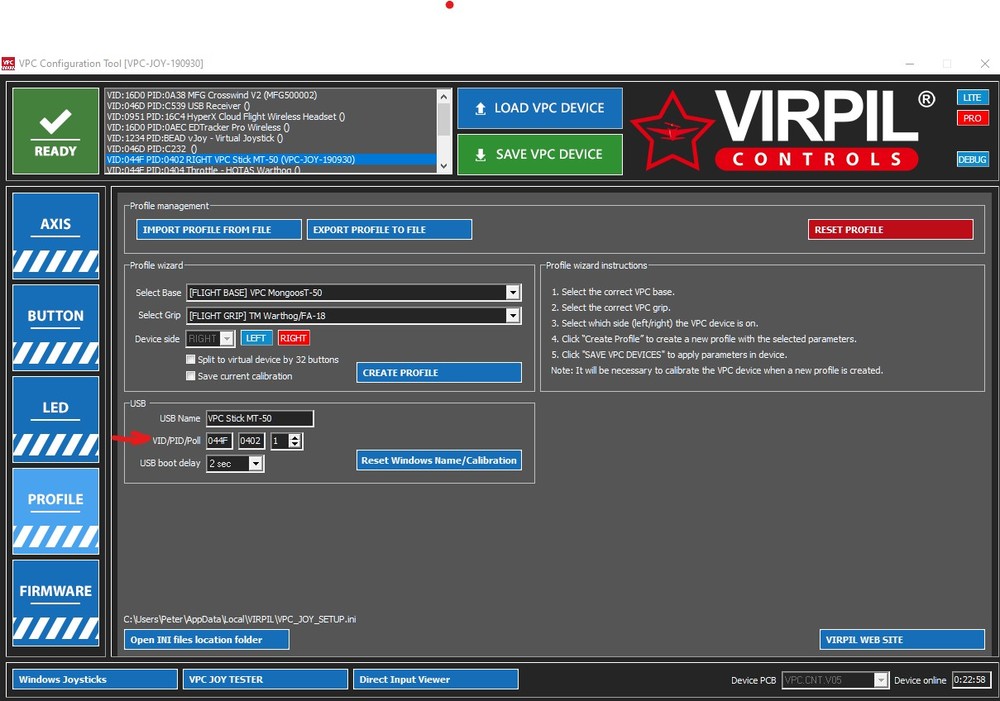Launch VPC JOY TESTER

pos(265,679)
